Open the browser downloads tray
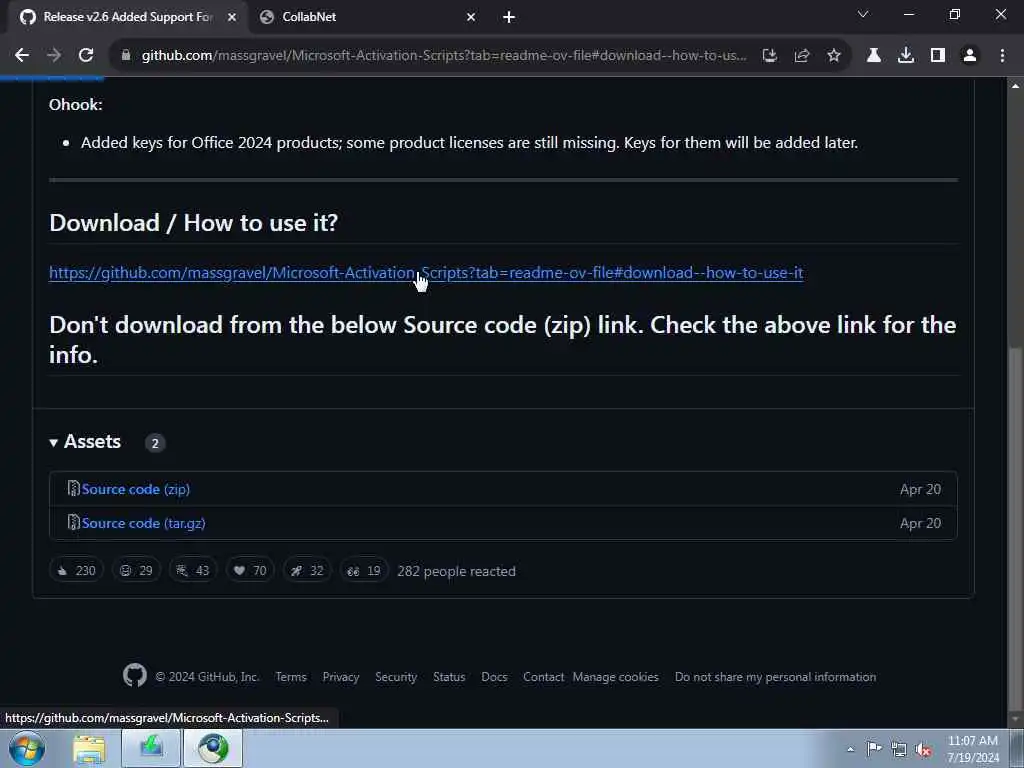Screen dimensions: 1024x768 click(906, 56)
